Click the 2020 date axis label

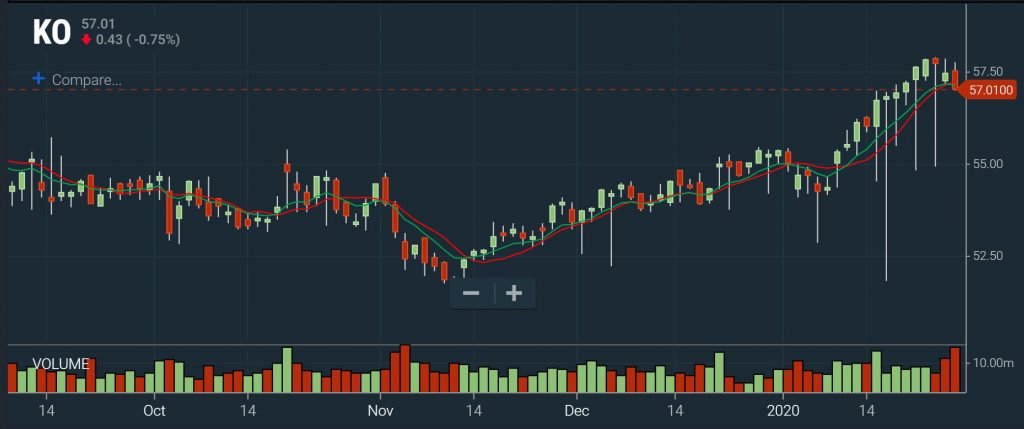pyautogui.click(x=782, y=411)
